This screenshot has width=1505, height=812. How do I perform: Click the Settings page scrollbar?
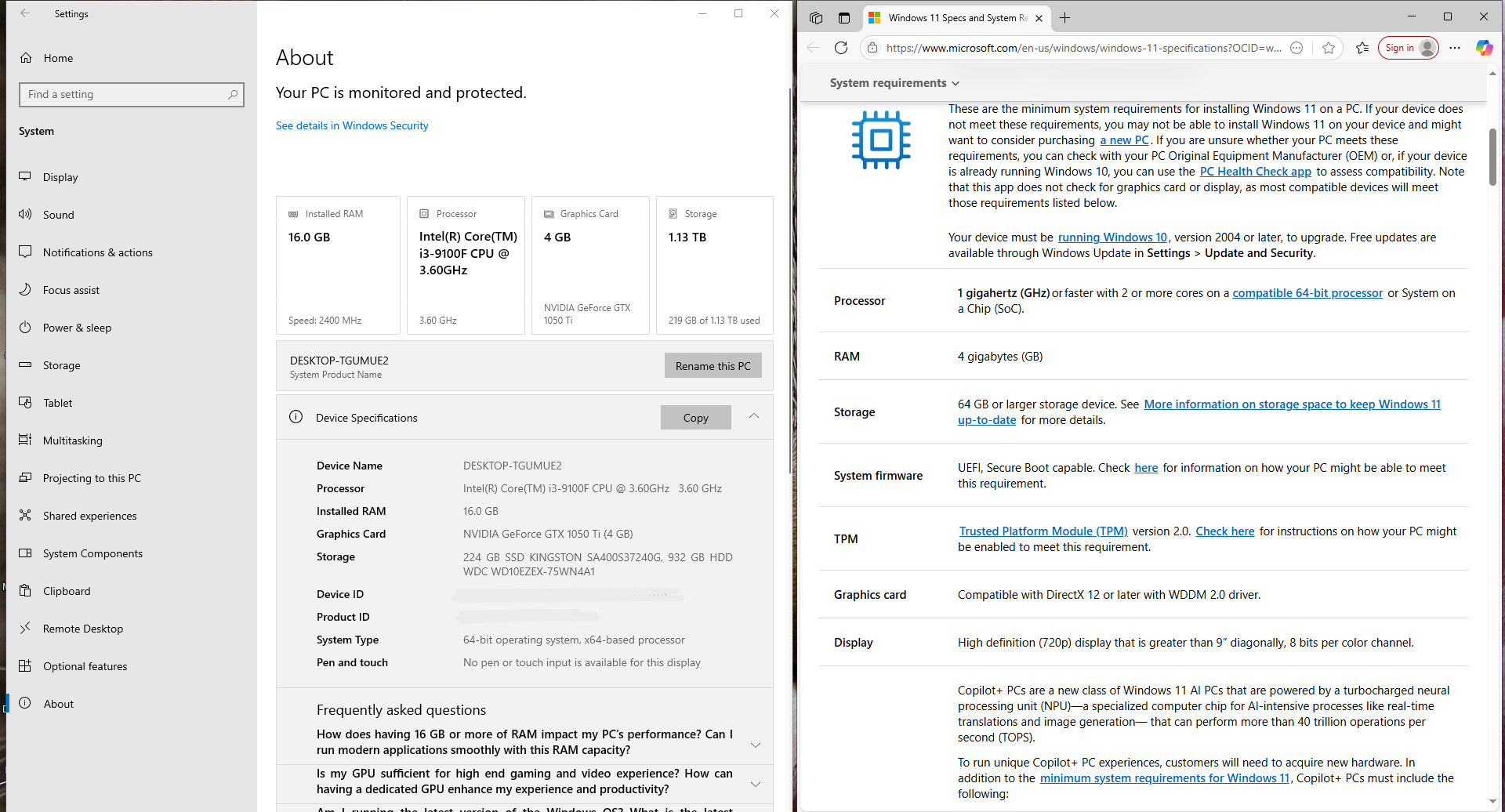(x=789, y=280)
